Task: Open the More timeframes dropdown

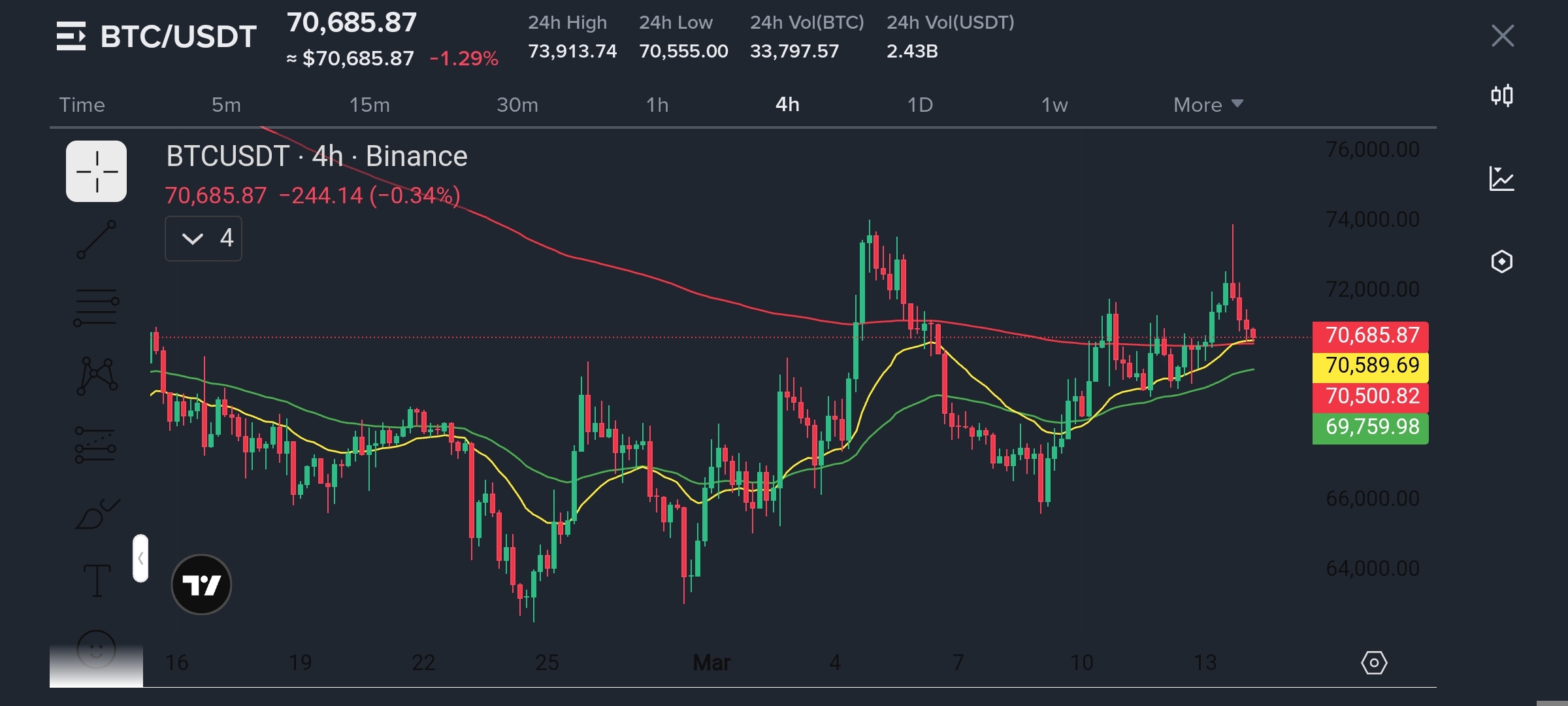Action: [1207, 105]
